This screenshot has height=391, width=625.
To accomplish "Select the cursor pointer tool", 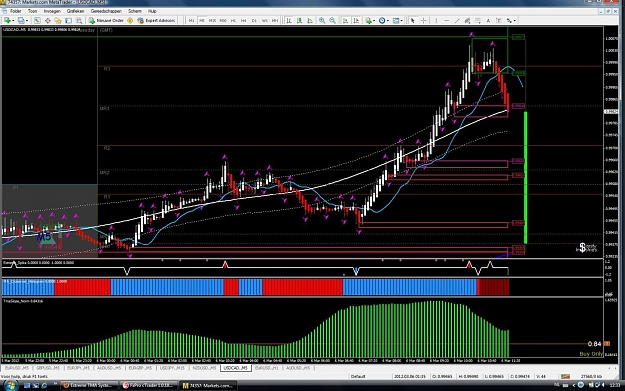I will [413, 20].
